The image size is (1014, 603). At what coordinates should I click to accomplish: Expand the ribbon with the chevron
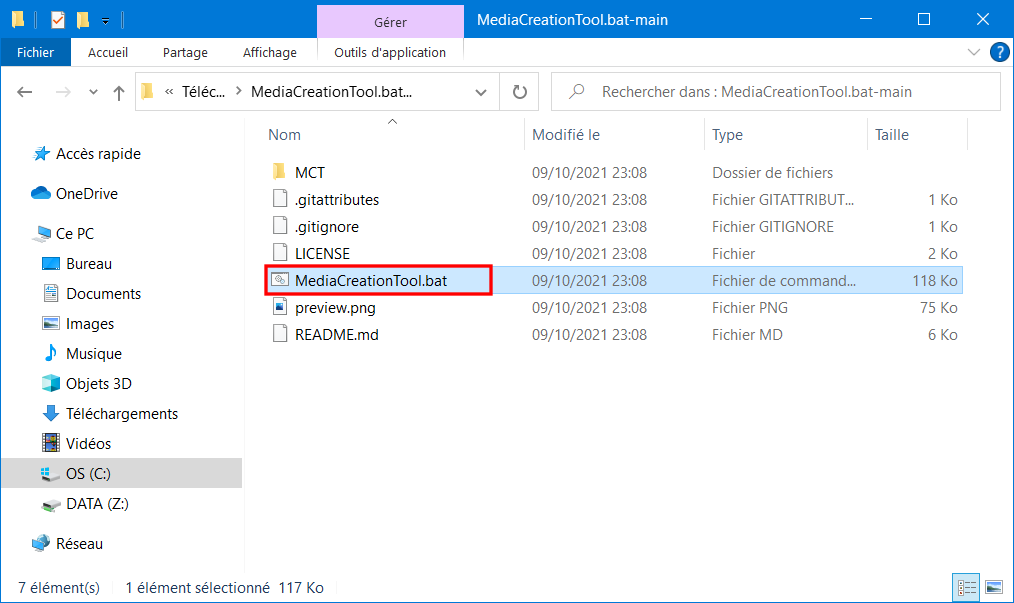pos(974,52)
